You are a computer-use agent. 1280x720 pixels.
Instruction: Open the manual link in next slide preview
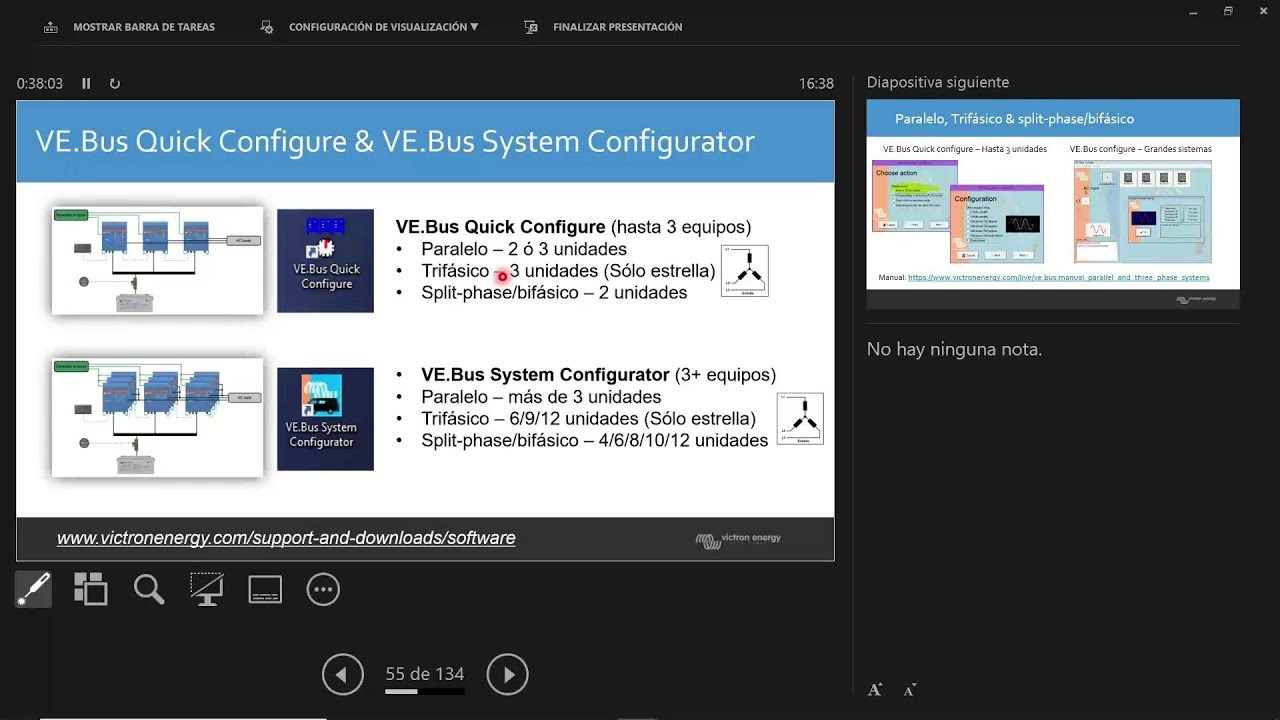(x=1058, y=277)
